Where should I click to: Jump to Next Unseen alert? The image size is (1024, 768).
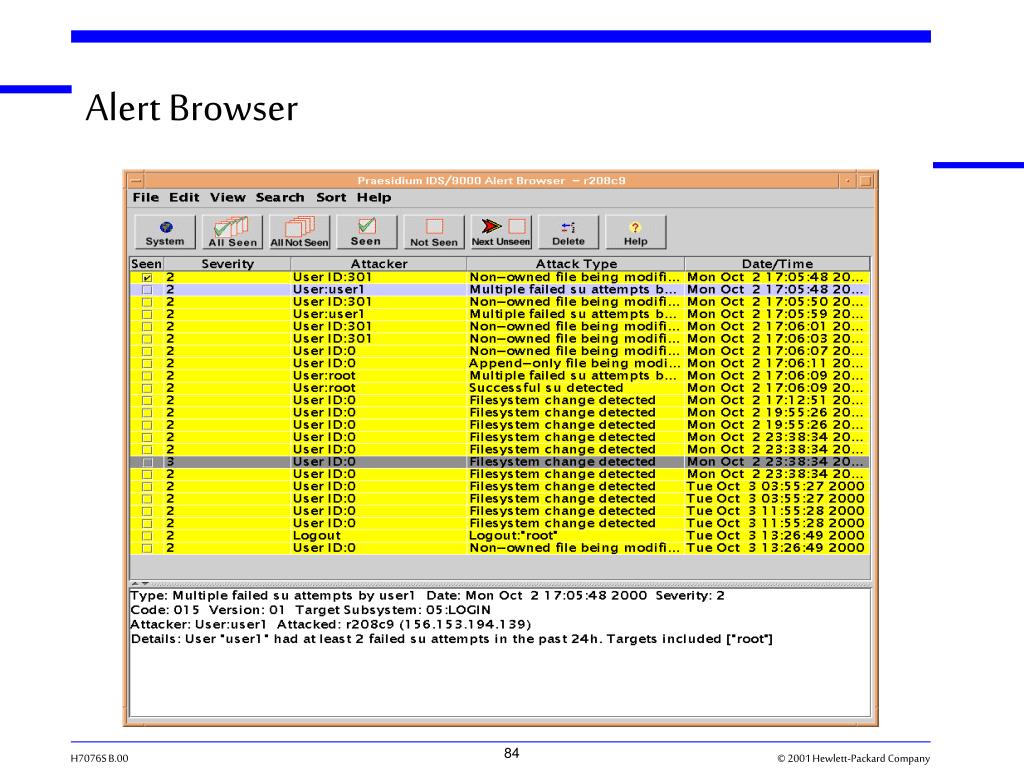point(501,232)
